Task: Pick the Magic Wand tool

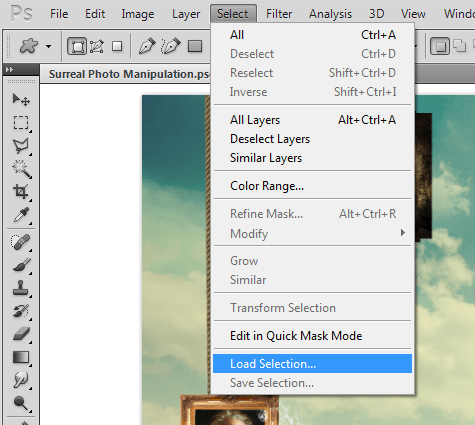Action: point(21,169)
